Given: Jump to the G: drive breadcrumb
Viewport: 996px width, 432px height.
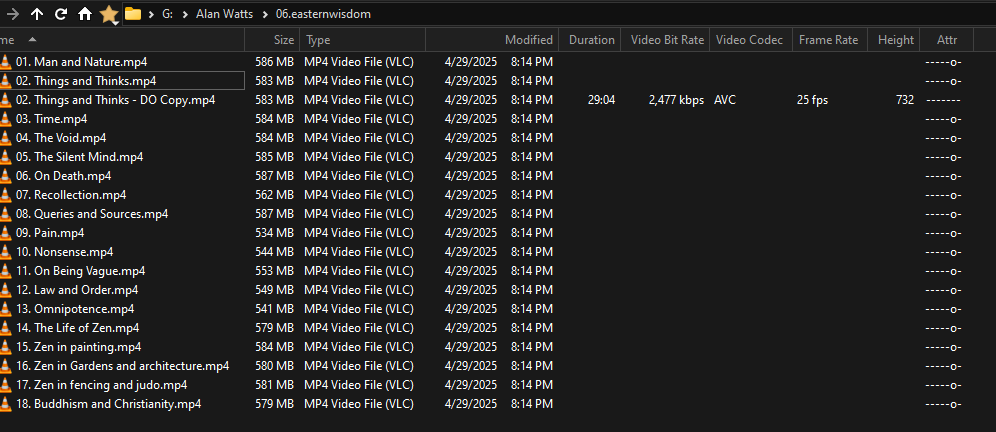Looking at the screenshot, I should (x=167, y=14).
